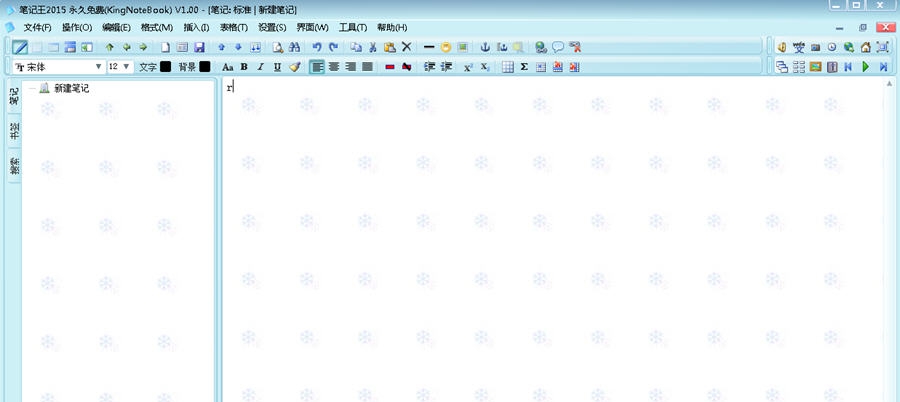Click the green up arrow icon

pyautogui.click(x=110, y=47)
